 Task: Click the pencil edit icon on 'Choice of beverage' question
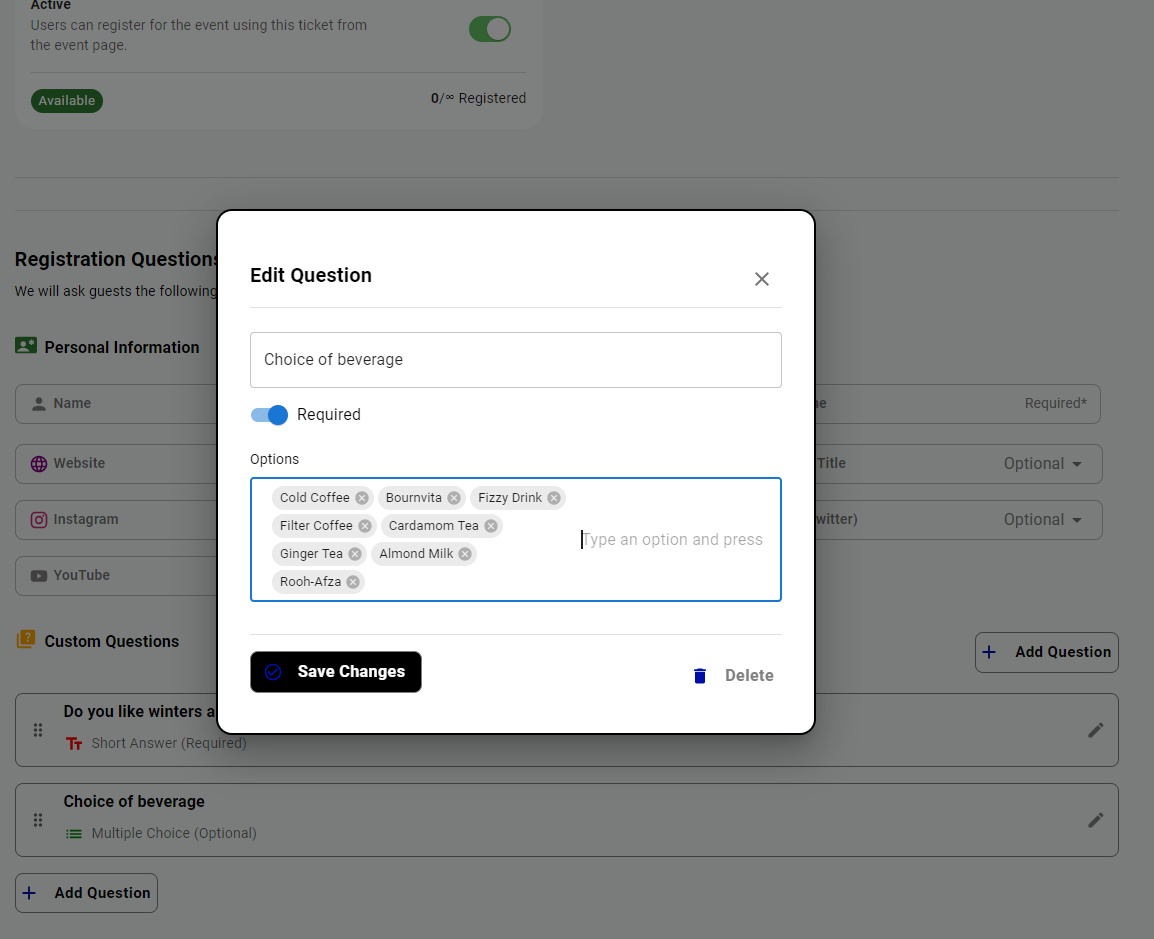pos(1095,820)
